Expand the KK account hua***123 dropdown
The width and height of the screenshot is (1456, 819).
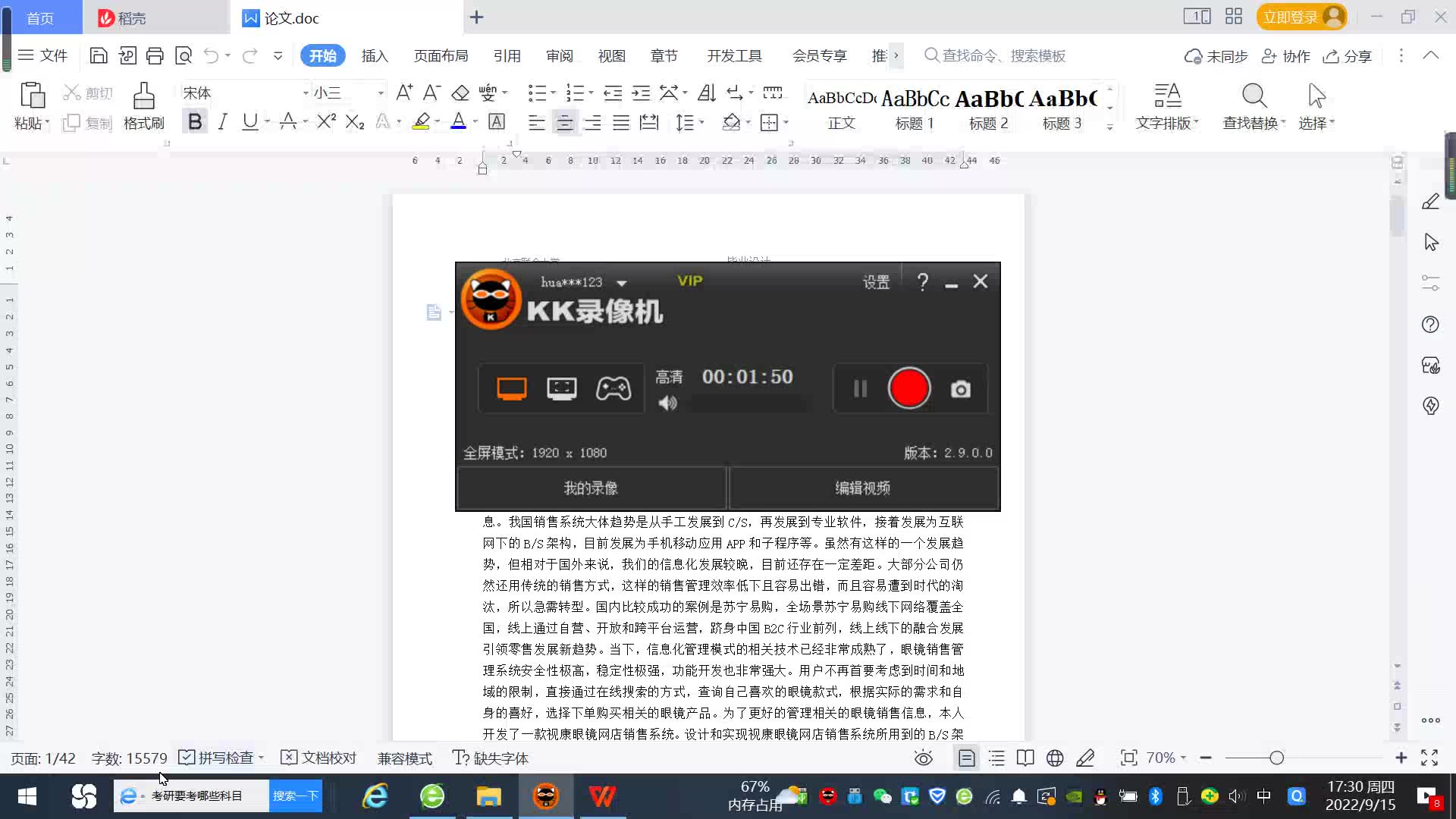pos(622,283)
